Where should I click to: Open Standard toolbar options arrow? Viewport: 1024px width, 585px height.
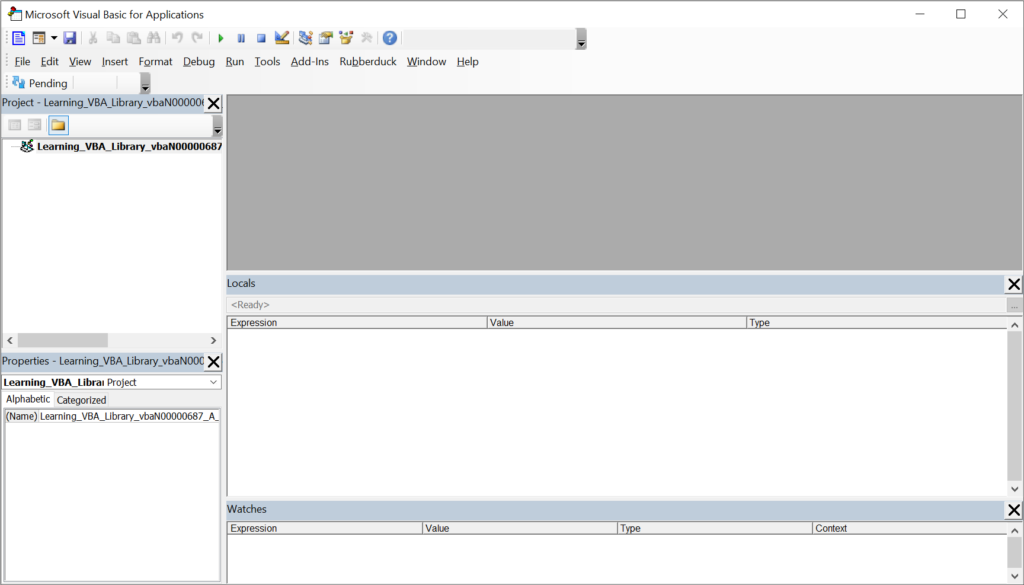pos(581,39)
